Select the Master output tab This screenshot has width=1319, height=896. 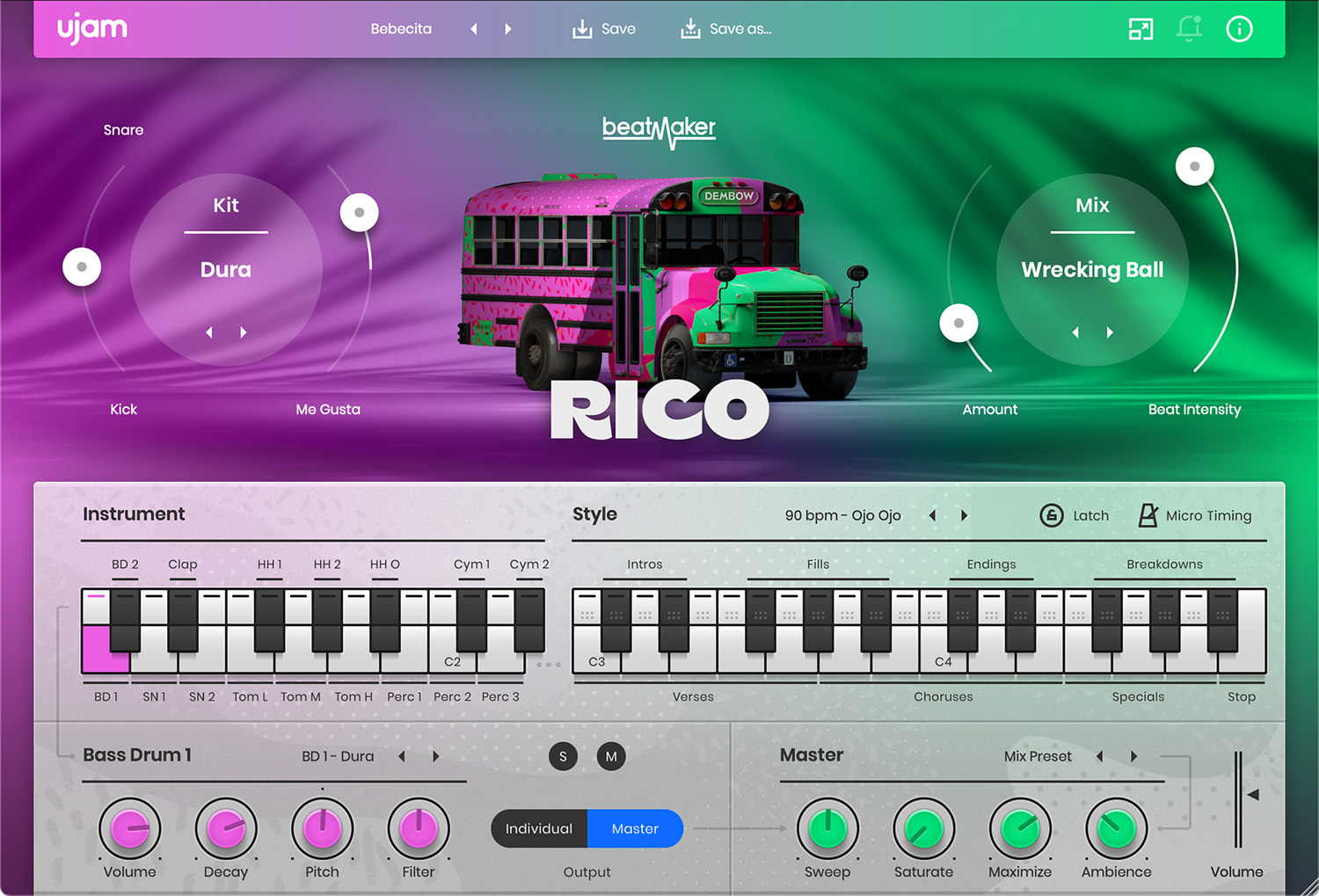pos(635,828)
